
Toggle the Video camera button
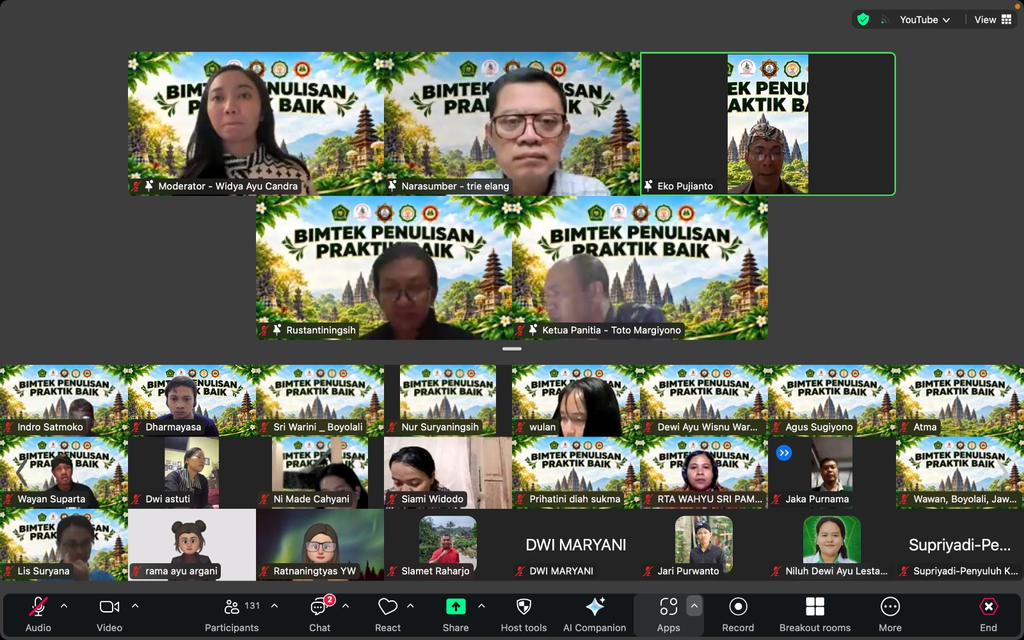click(109, 615)
